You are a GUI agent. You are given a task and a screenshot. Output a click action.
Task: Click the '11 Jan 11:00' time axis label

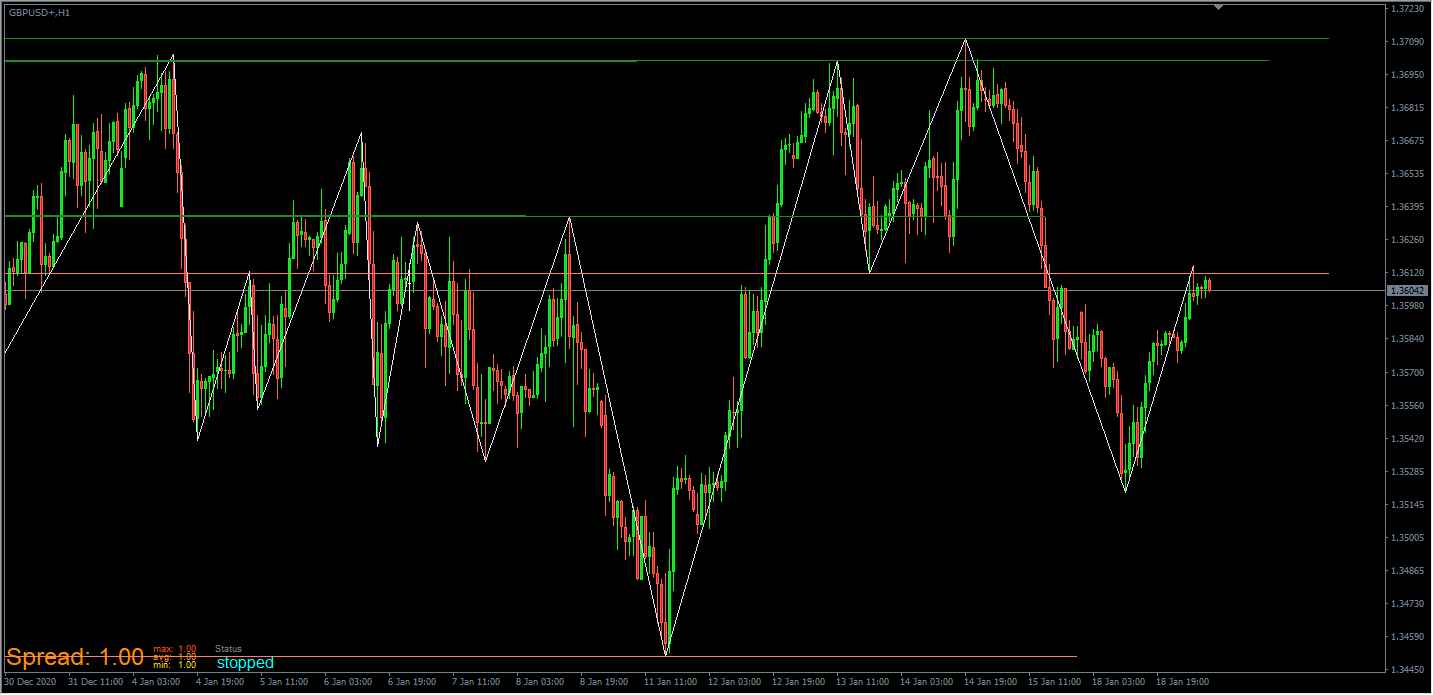click(670, 682)
